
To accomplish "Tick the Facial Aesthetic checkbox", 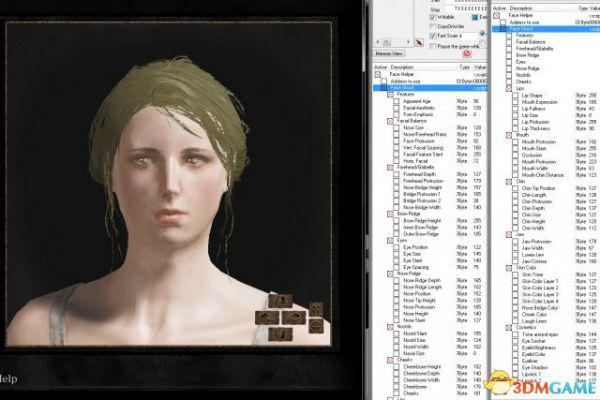I will (396, 108).
